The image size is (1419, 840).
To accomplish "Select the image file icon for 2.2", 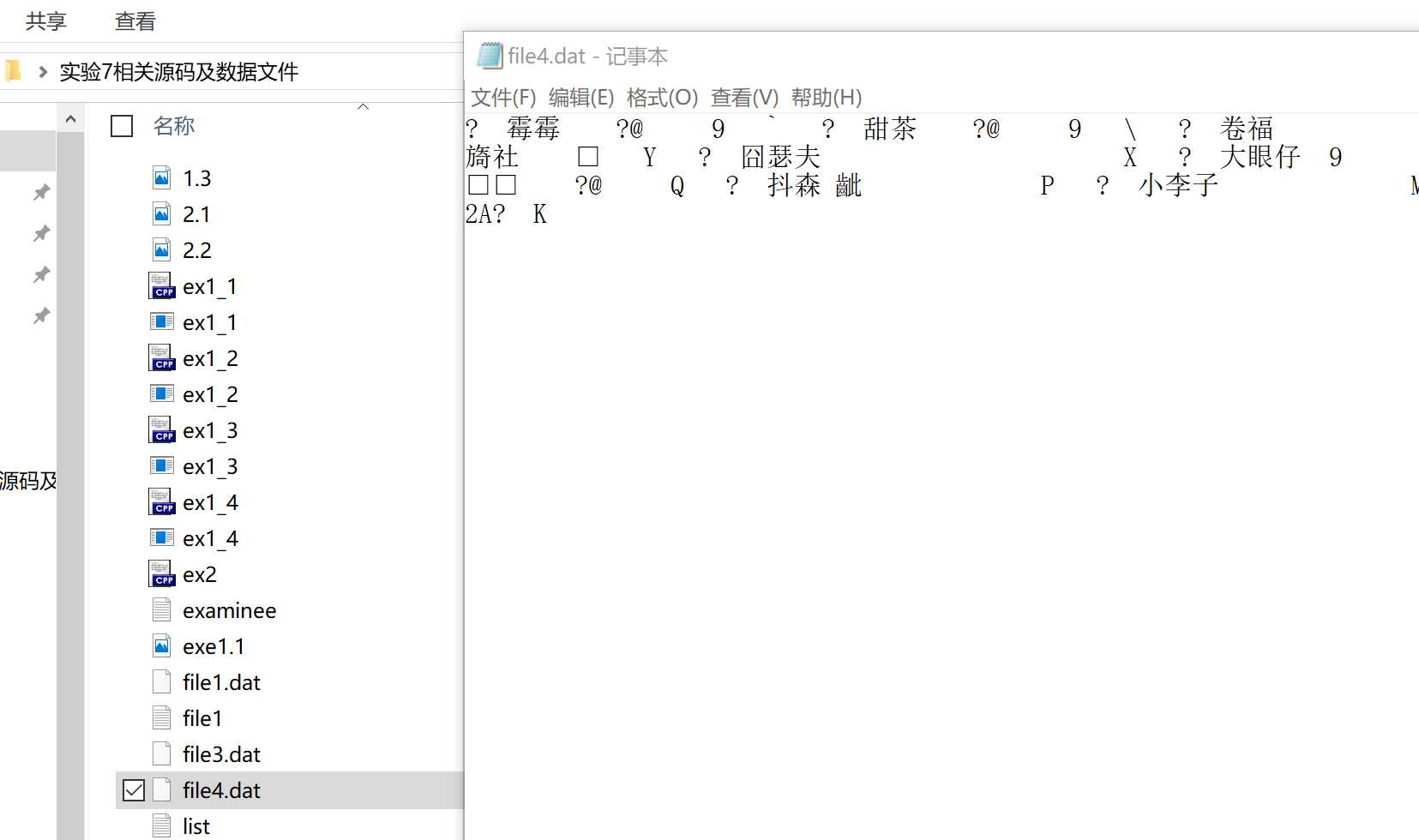I will click(162, 250).
